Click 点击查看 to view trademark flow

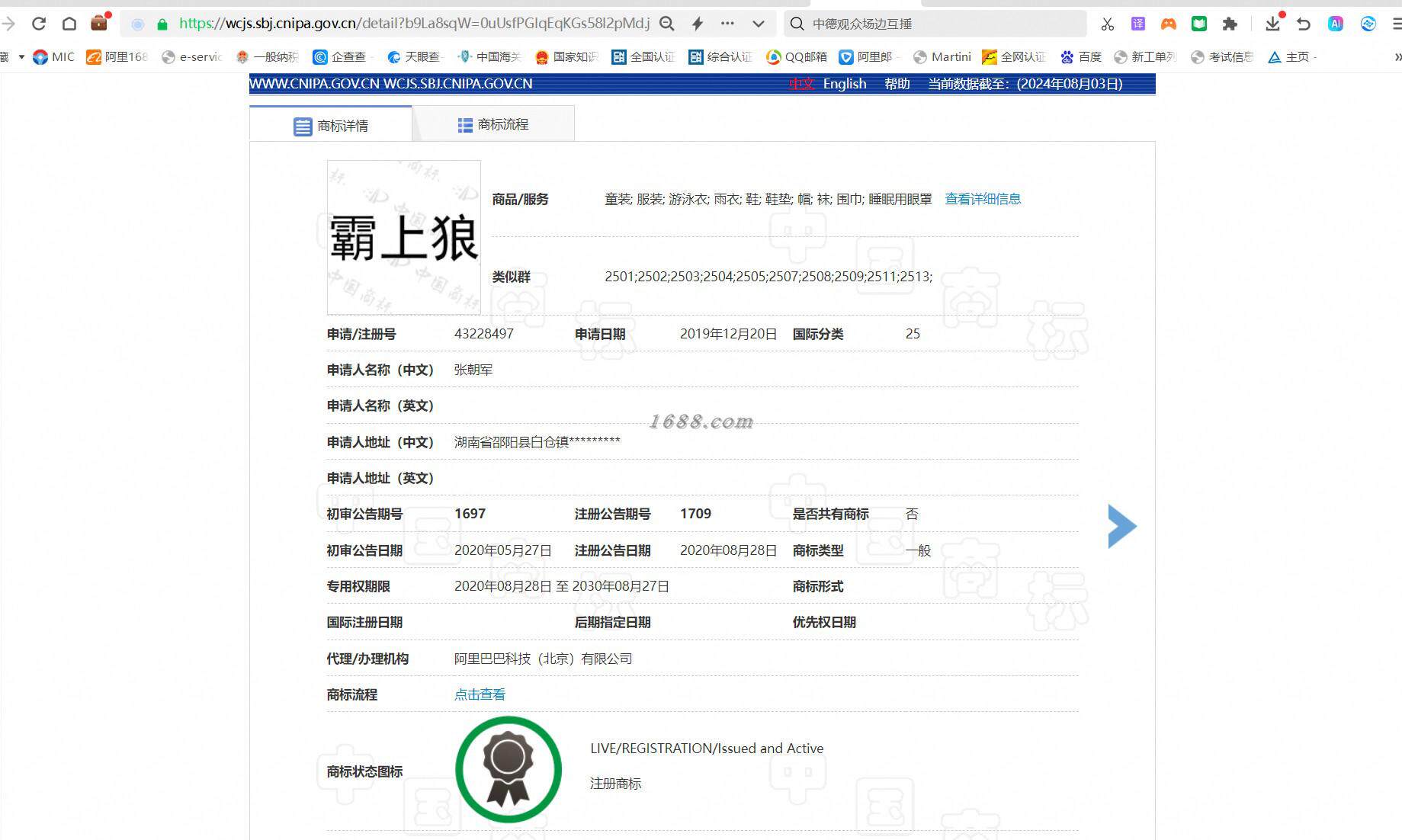(x=480, y=694)
